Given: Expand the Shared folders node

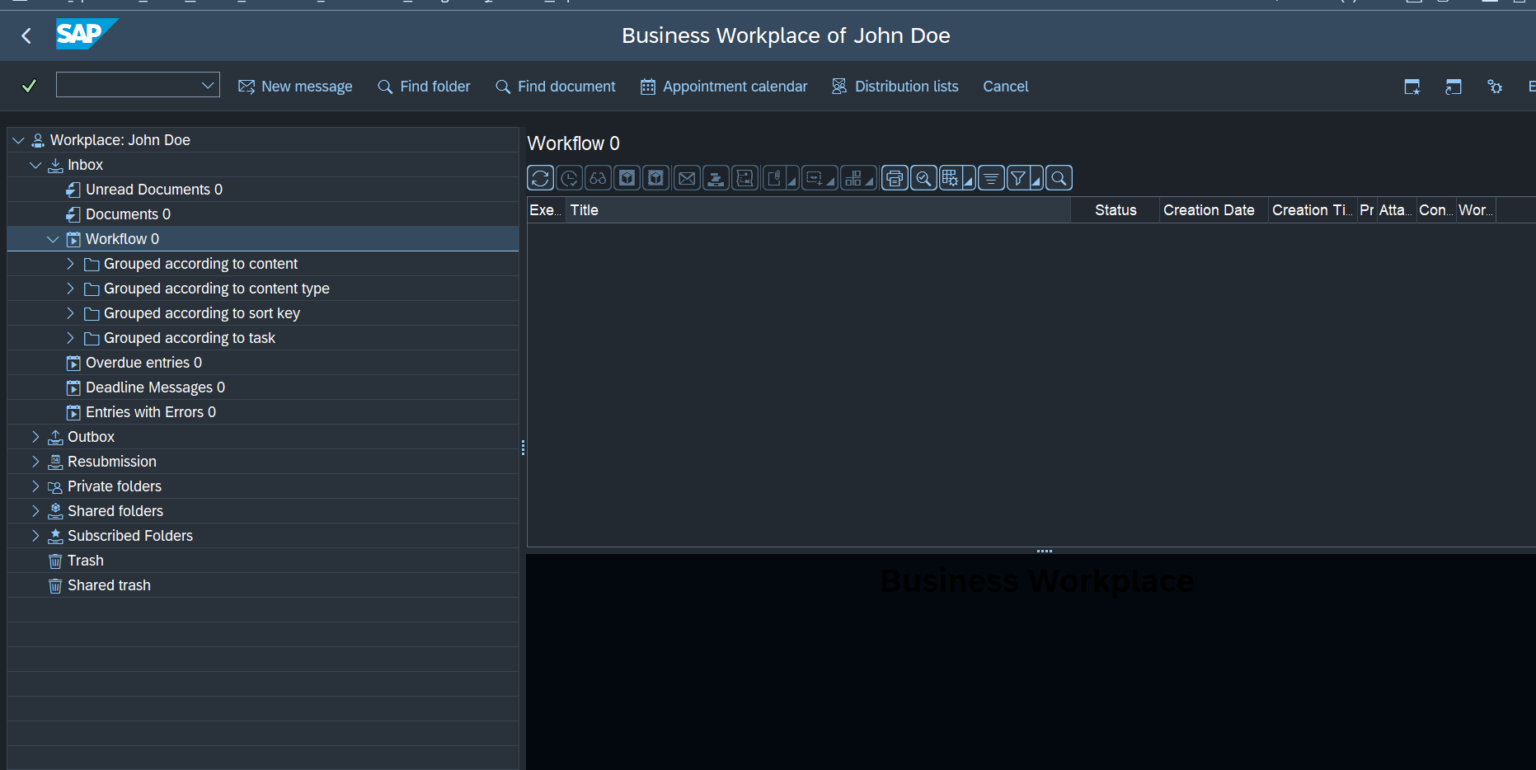Looking at the screenshot, I should click(36, 511).
